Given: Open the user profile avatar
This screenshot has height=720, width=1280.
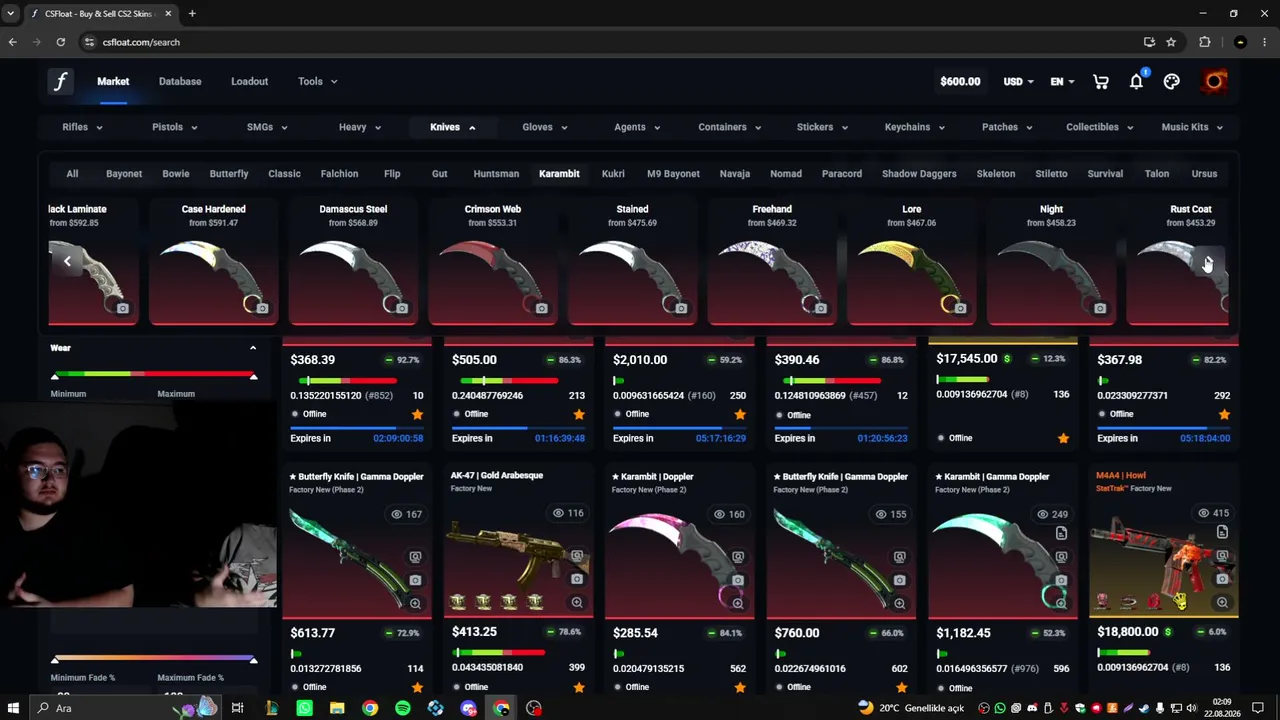Looking at the screenshot, I should (x=1214, y=81).
